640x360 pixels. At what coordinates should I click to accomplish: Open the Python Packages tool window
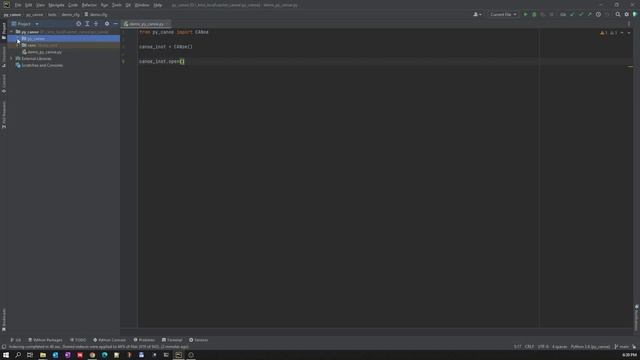[x=45, y=340]
